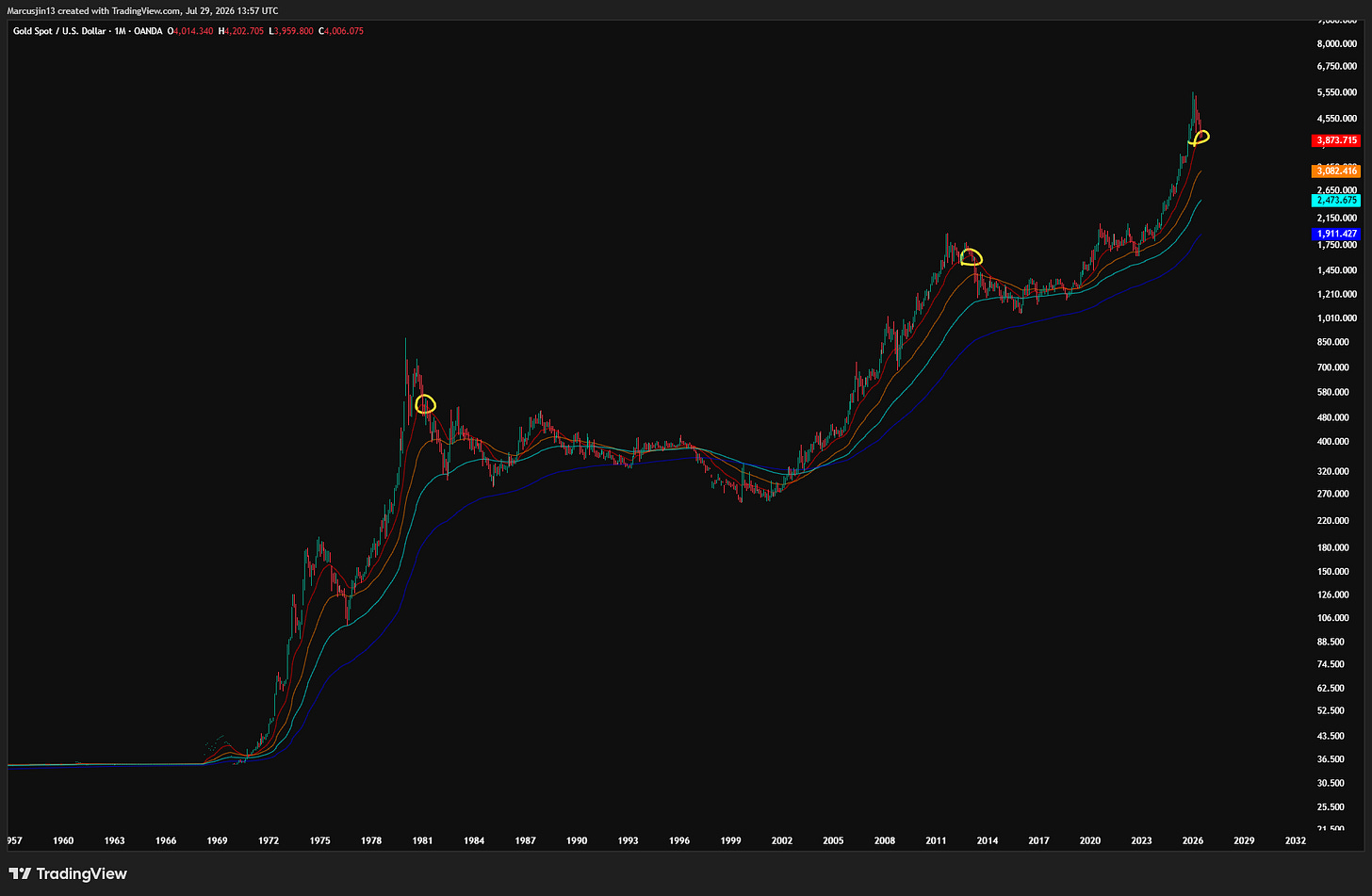Click the 2008 year label on time axis
The width and height of the screenshot is (1372, 896).
point(884,840)
